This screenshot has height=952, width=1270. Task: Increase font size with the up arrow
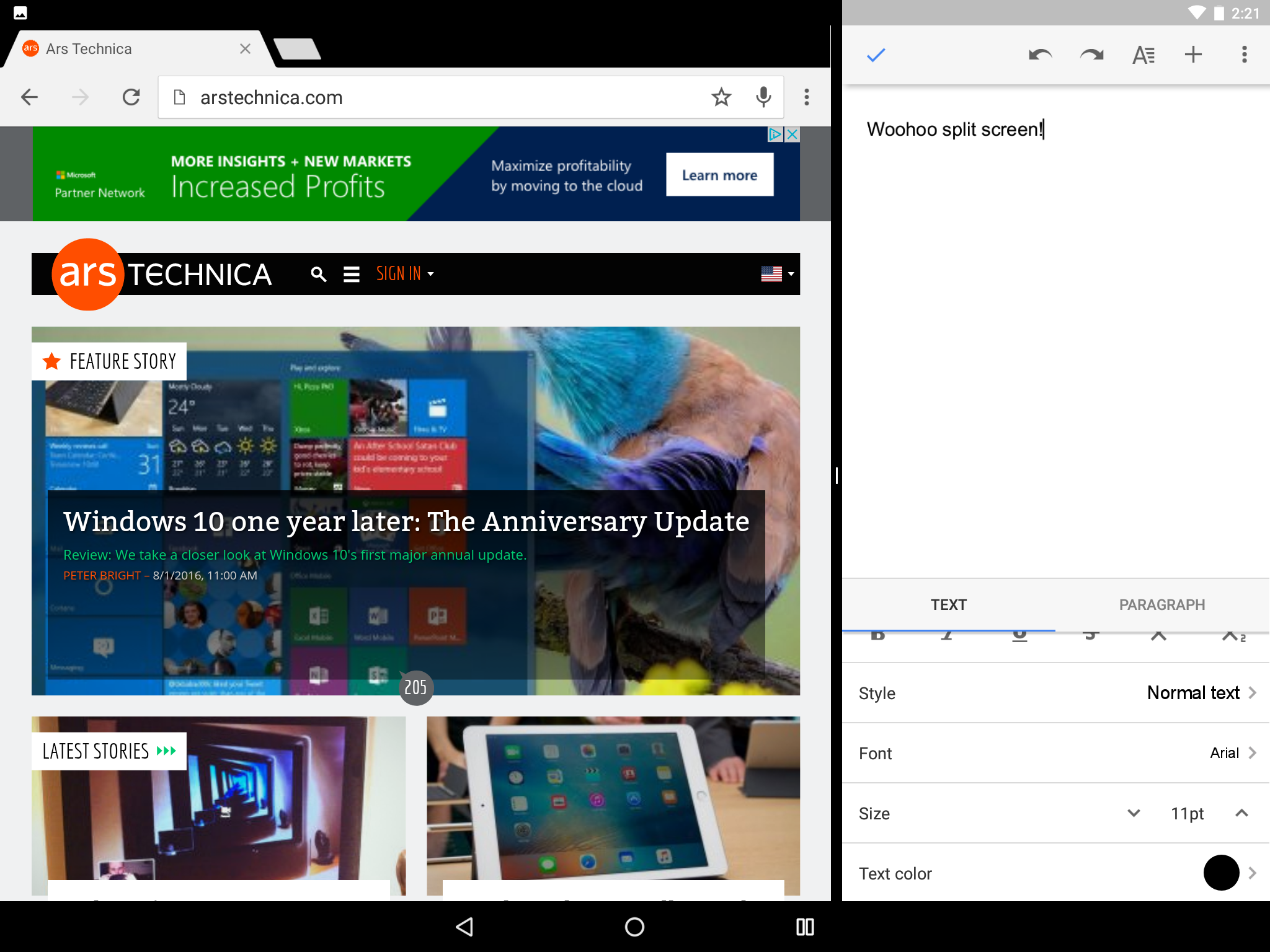click(x=1241, y=813)
